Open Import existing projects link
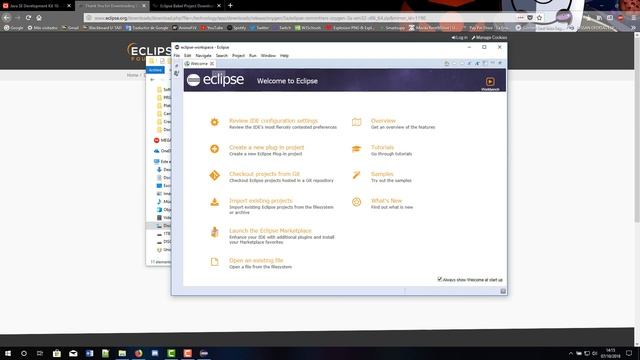 pyautogui.click(x=260, y=200)
